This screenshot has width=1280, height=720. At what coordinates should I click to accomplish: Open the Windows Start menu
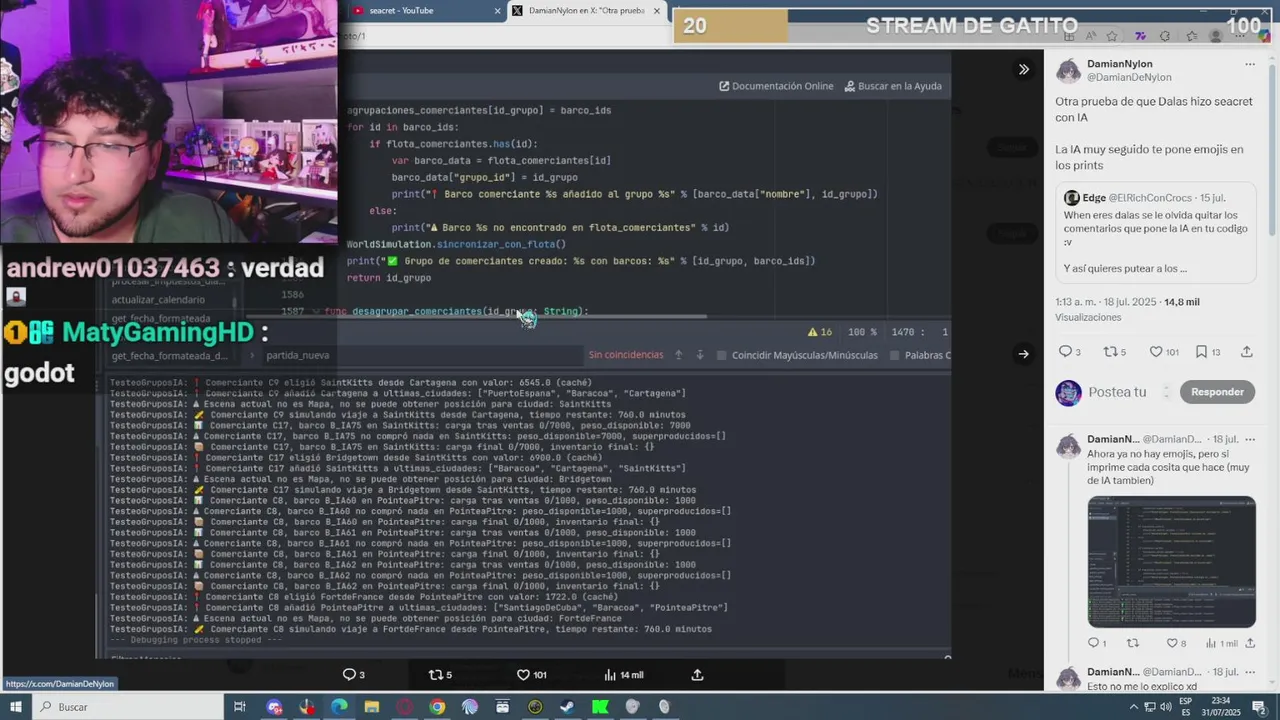click(x=14, y=707)
